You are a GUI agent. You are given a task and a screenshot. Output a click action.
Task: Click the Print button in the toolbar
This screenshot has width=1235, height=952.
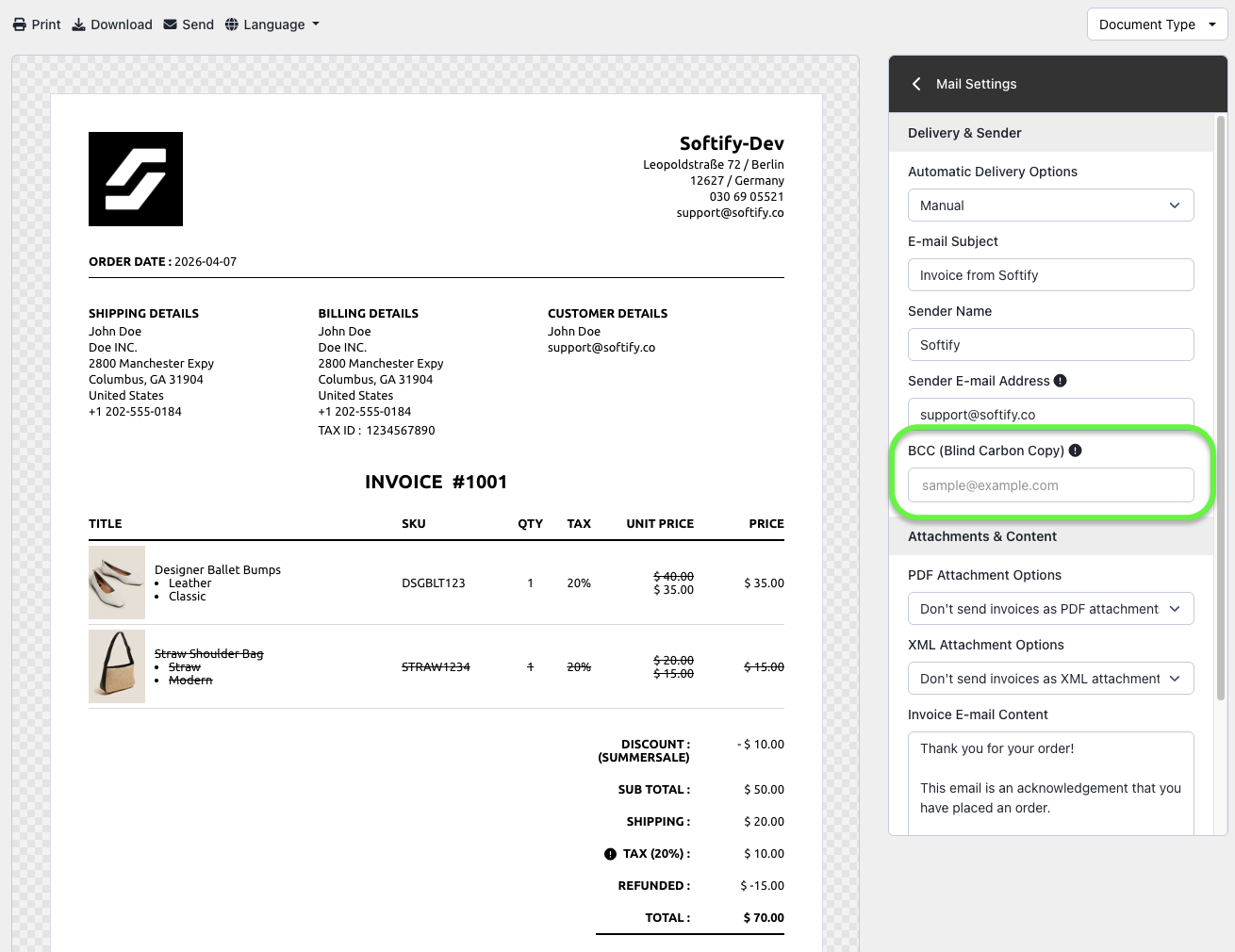[37, 25]
